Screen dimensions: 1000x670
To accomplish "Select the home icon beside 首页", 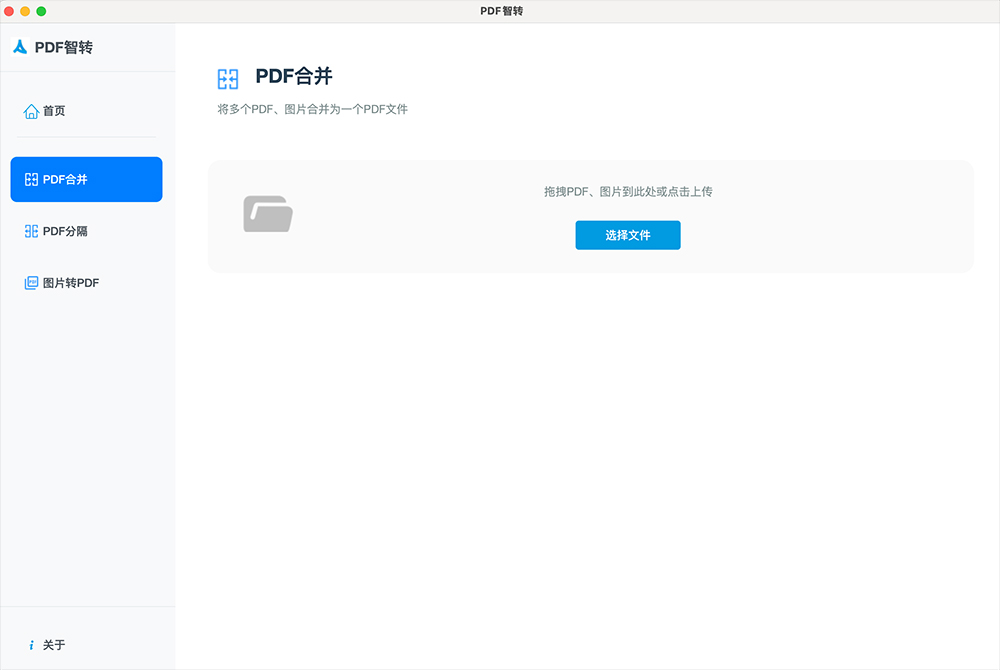I will coord(30,111).
